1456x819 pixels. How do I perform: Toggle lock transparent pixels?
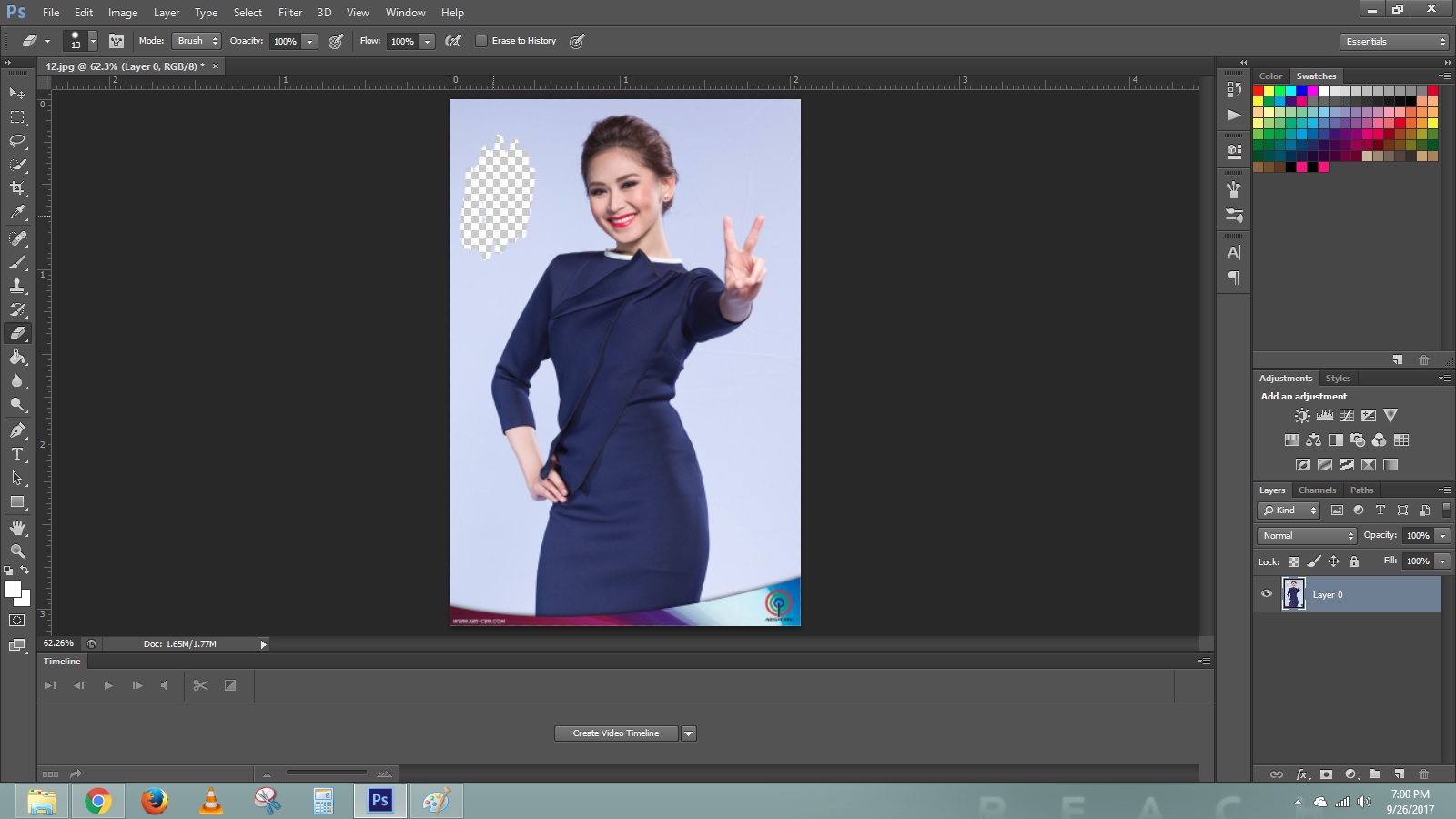coord(1293,561)
